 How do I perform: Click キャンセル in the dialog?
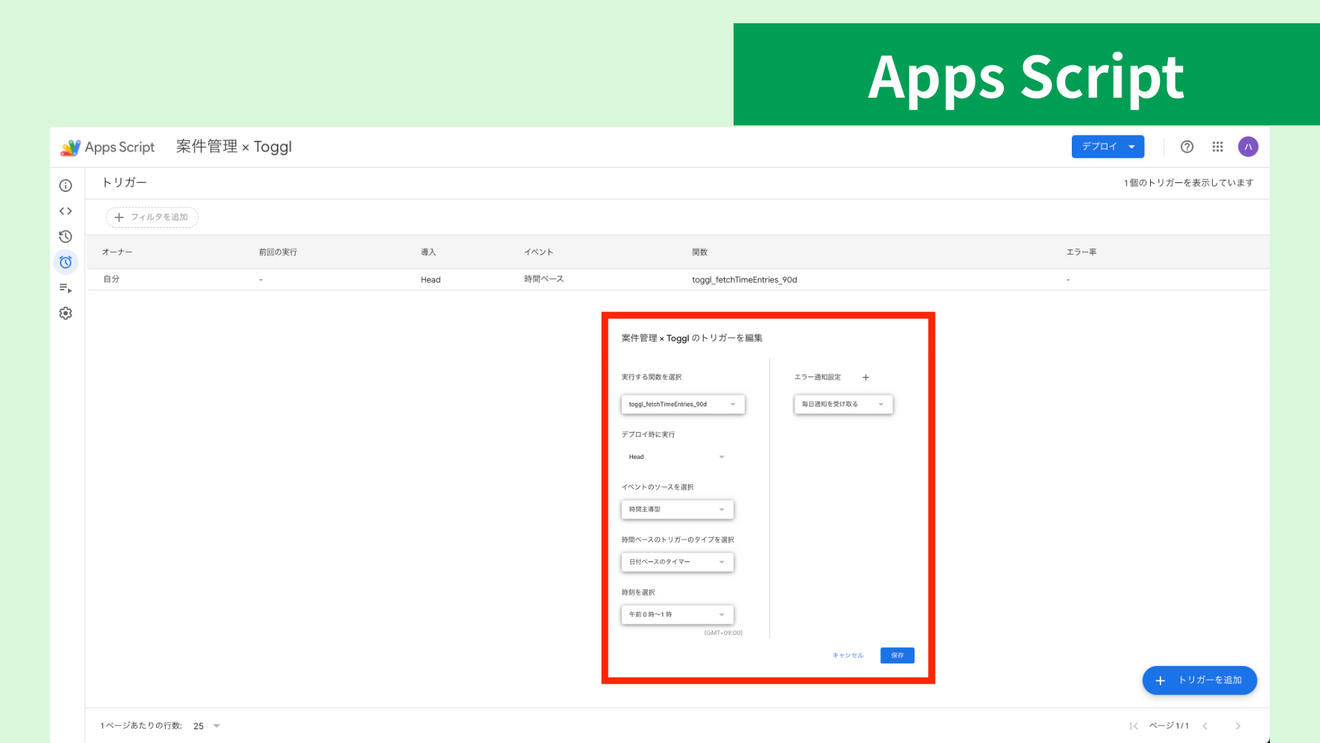click(x=848, y=655)
